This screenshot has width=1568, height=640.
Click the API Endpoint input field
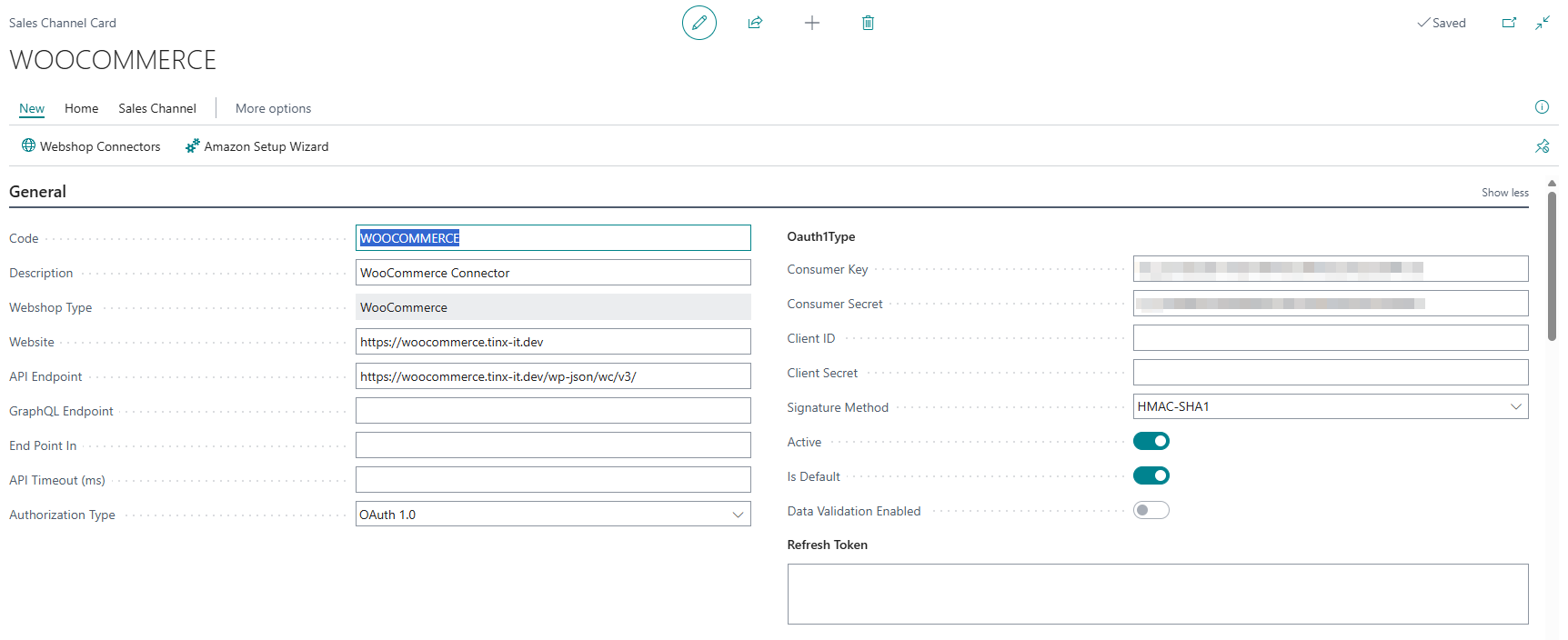[x=553, y=376]
